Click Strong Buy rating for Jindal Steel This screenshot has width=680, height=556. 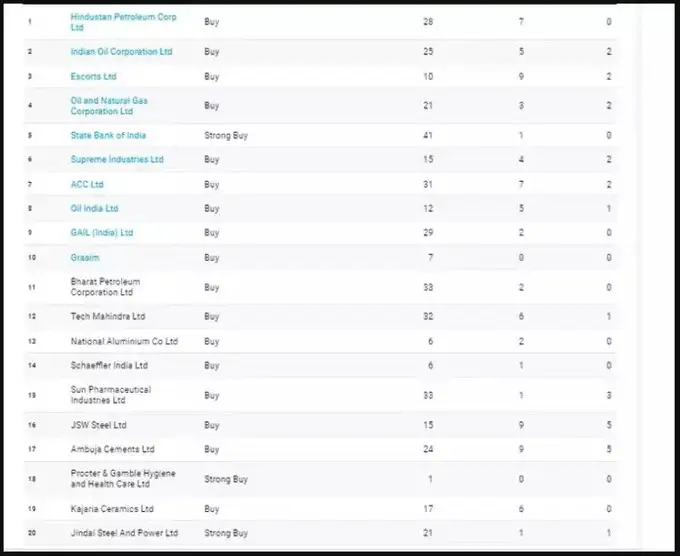tap(226, 533)
